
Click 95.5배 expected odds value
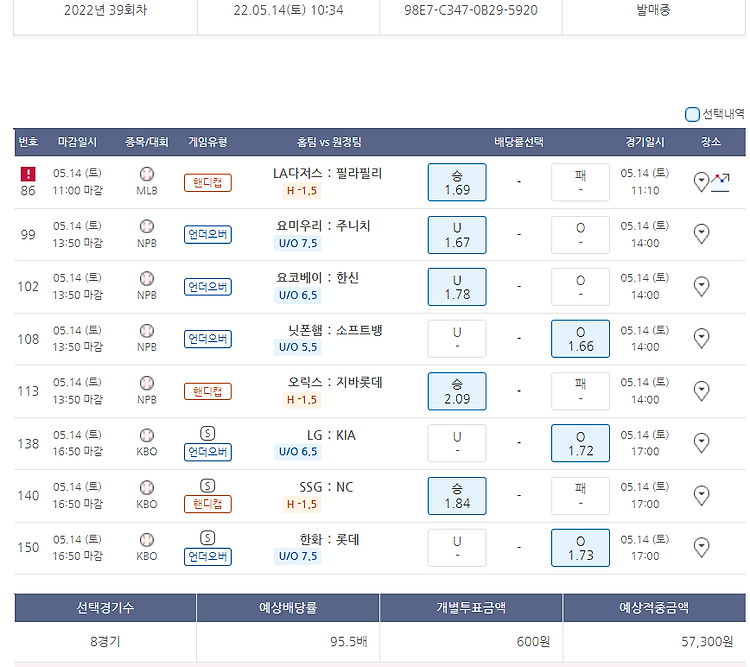[x=349, y=641]
